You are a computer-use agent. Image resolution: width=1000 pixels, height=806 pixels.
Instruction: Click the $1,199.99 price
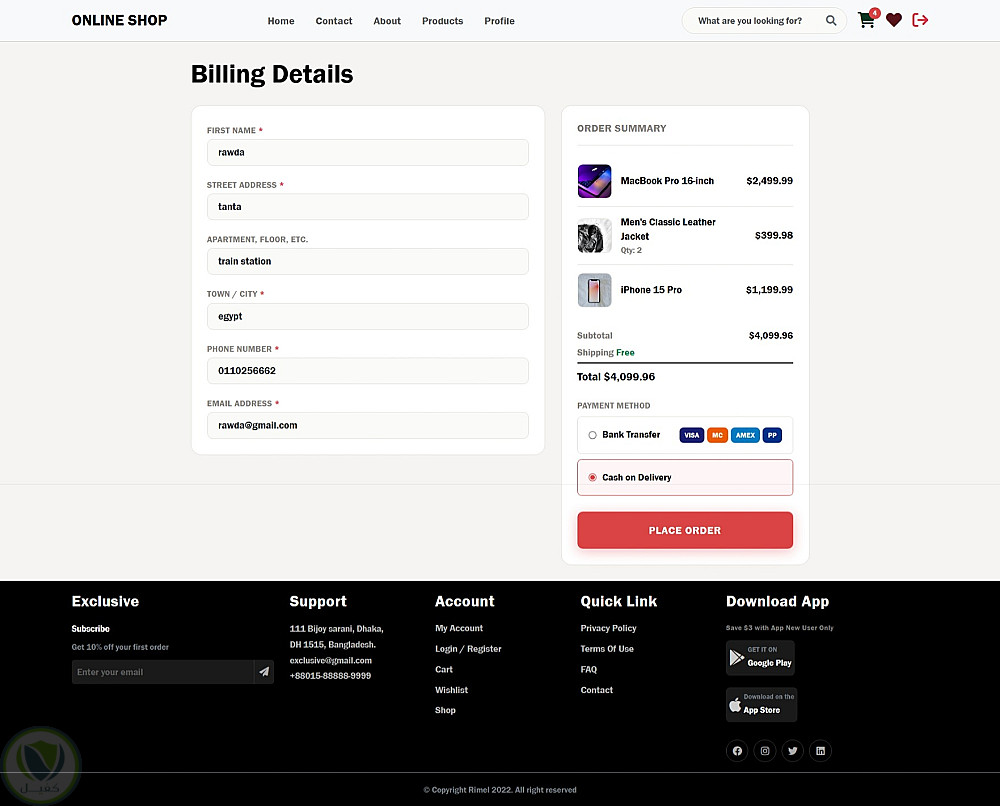tap(770, 290)
